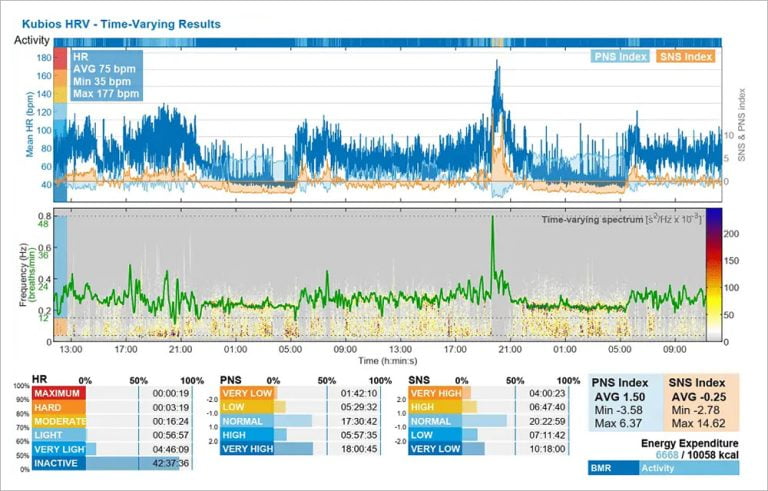Click the MAXIMUM heart rate zone label
The width and height of the screenshot is (768, 491).
click(x=59, y=393)
